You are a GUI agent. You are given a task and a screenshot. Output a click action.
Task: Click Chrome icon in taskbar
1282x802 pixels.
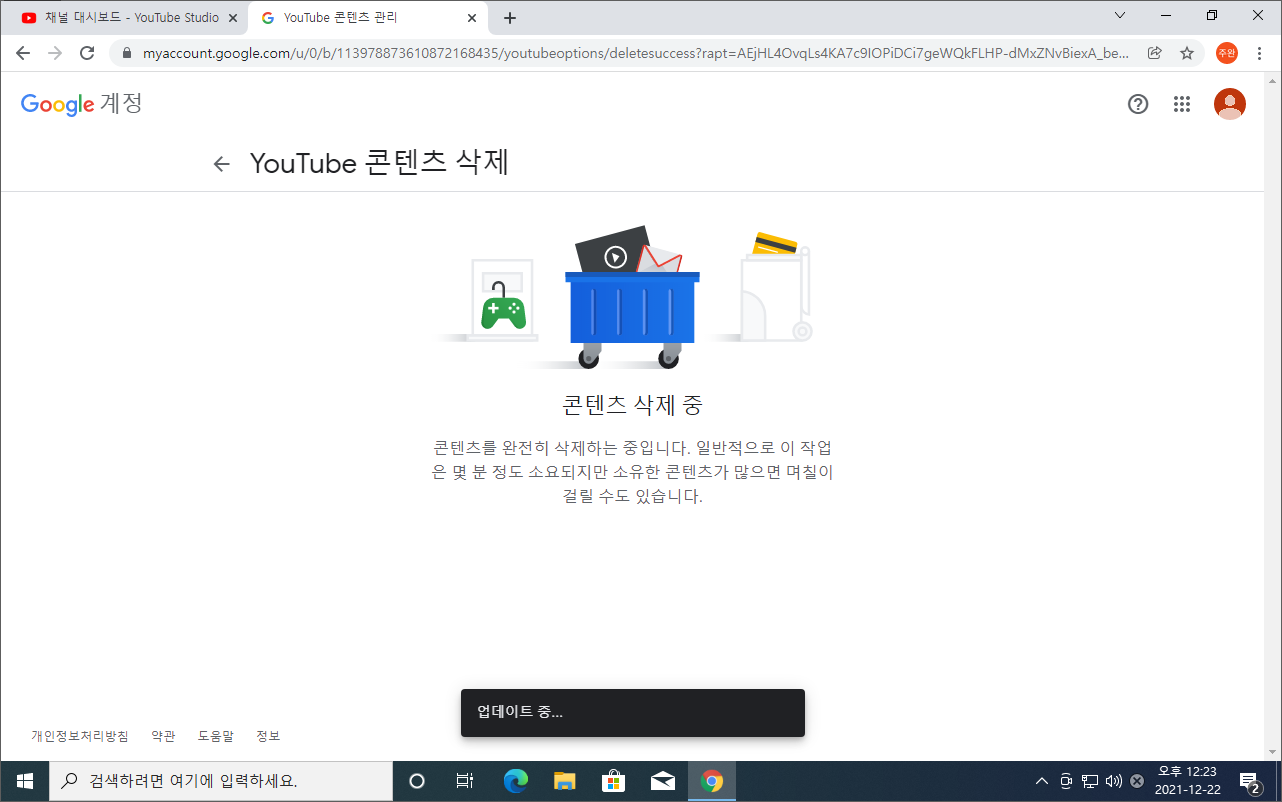click(712, 781)
